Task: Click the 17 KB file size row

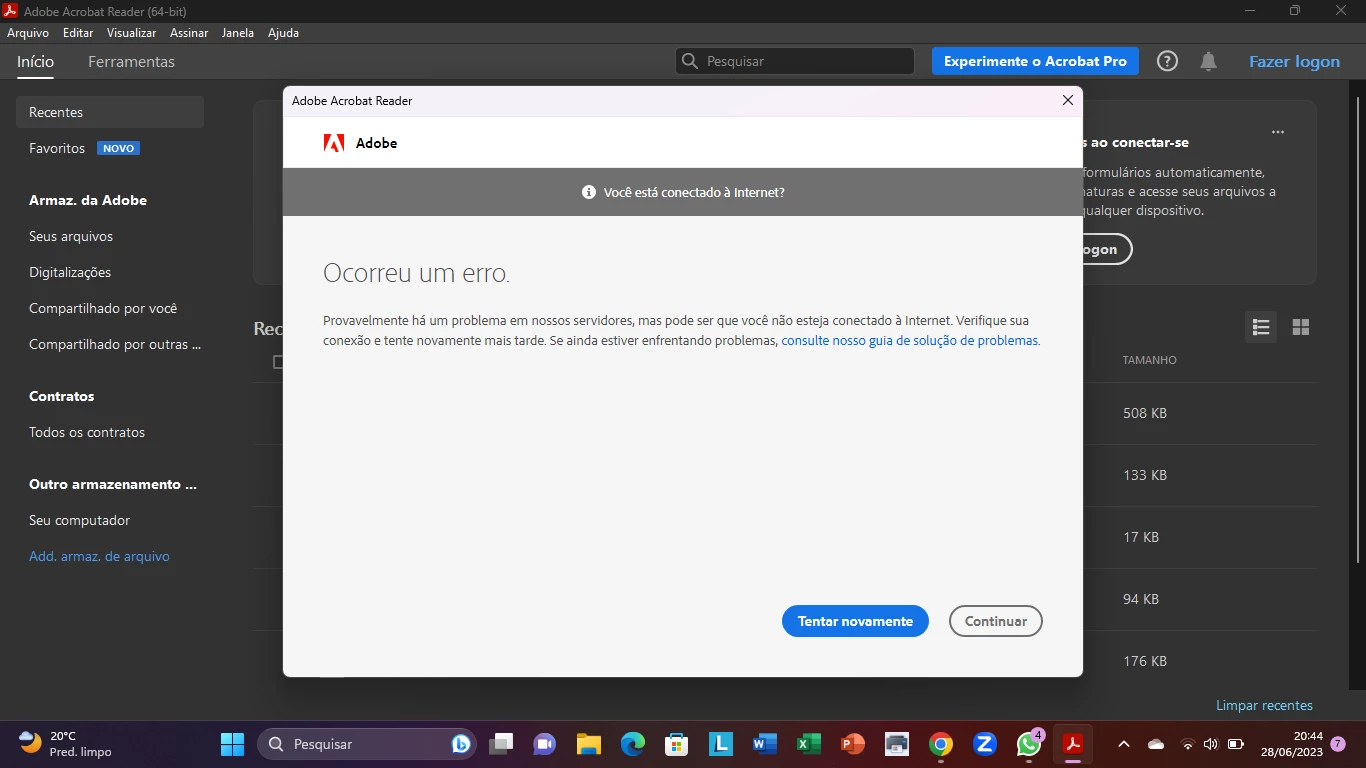Action: pos(1141,537)
